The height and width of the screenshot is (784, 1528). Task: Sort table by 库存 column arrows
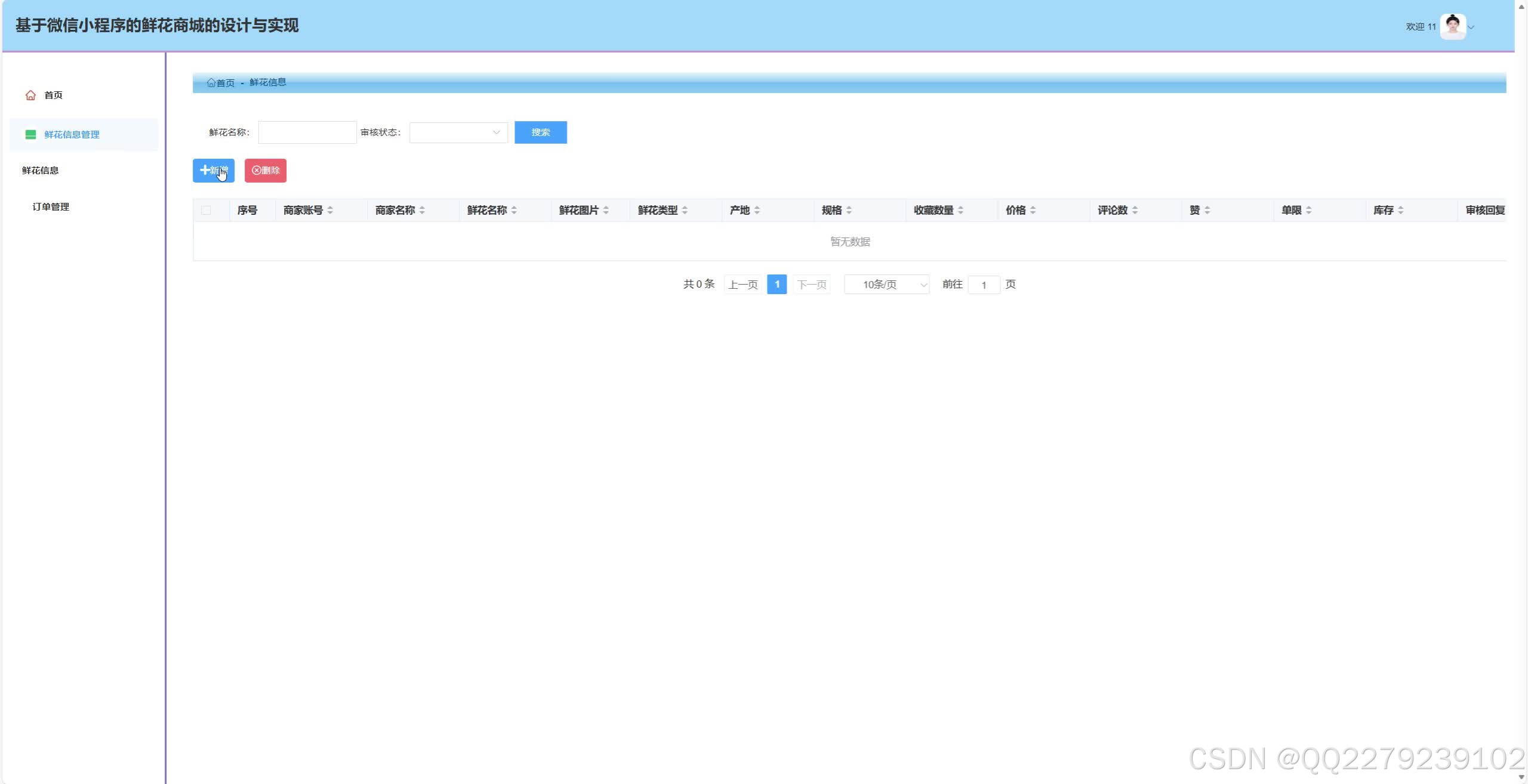1400,211
